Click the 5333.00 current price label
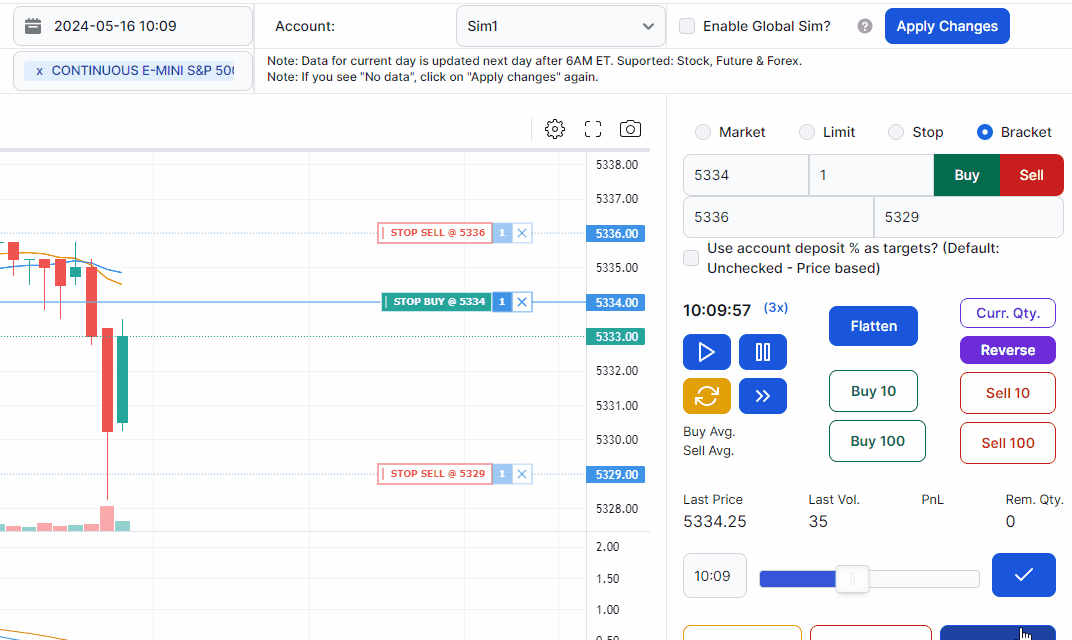 (x=616, y=336)
